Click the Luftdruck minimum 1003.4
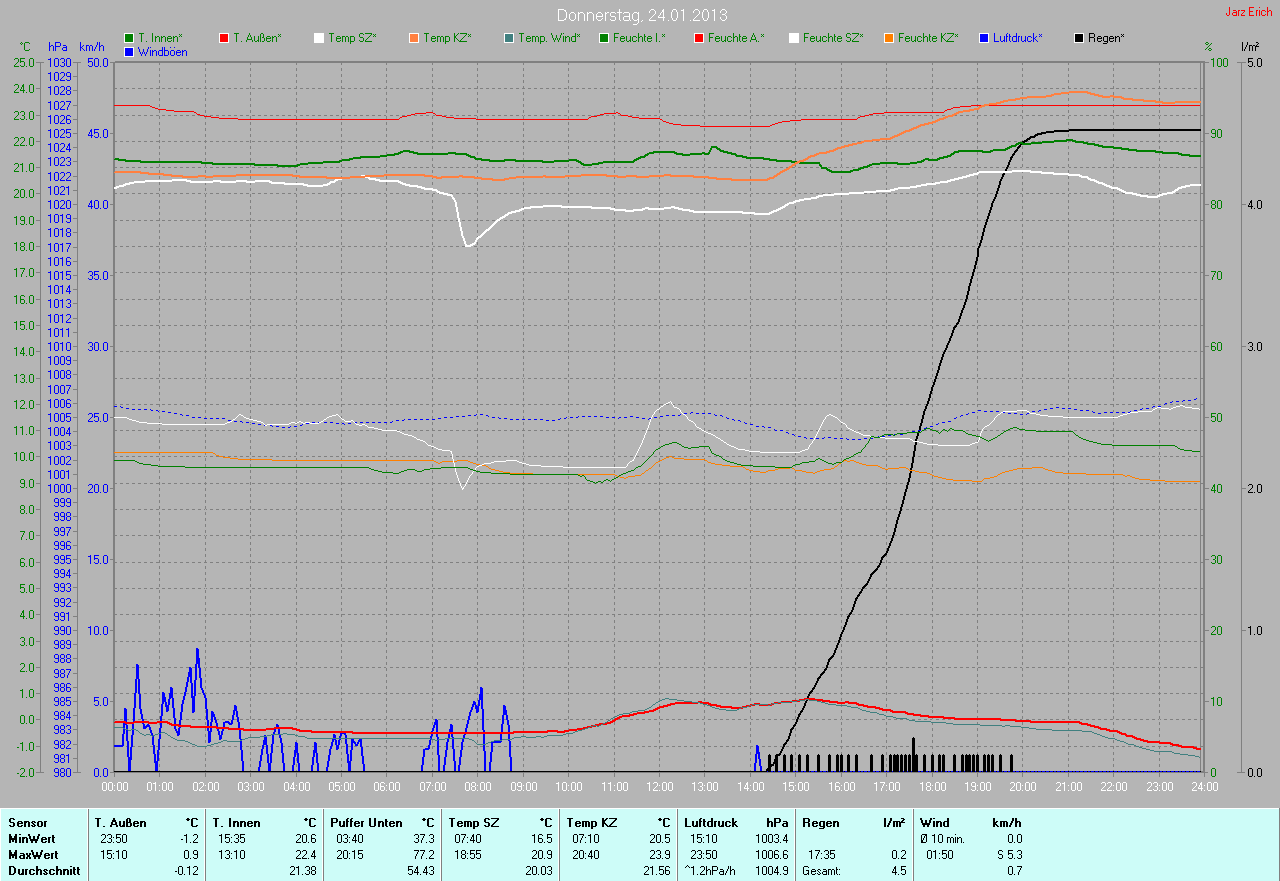 770,839
